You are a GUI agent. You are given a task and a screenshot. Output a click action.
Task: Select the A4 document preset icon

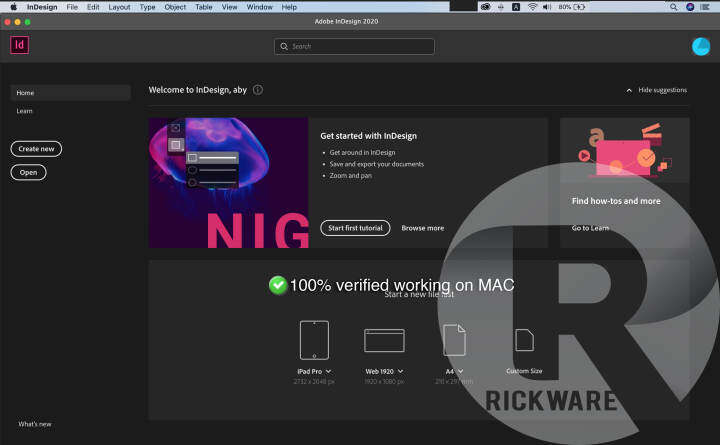click(454, 340)
